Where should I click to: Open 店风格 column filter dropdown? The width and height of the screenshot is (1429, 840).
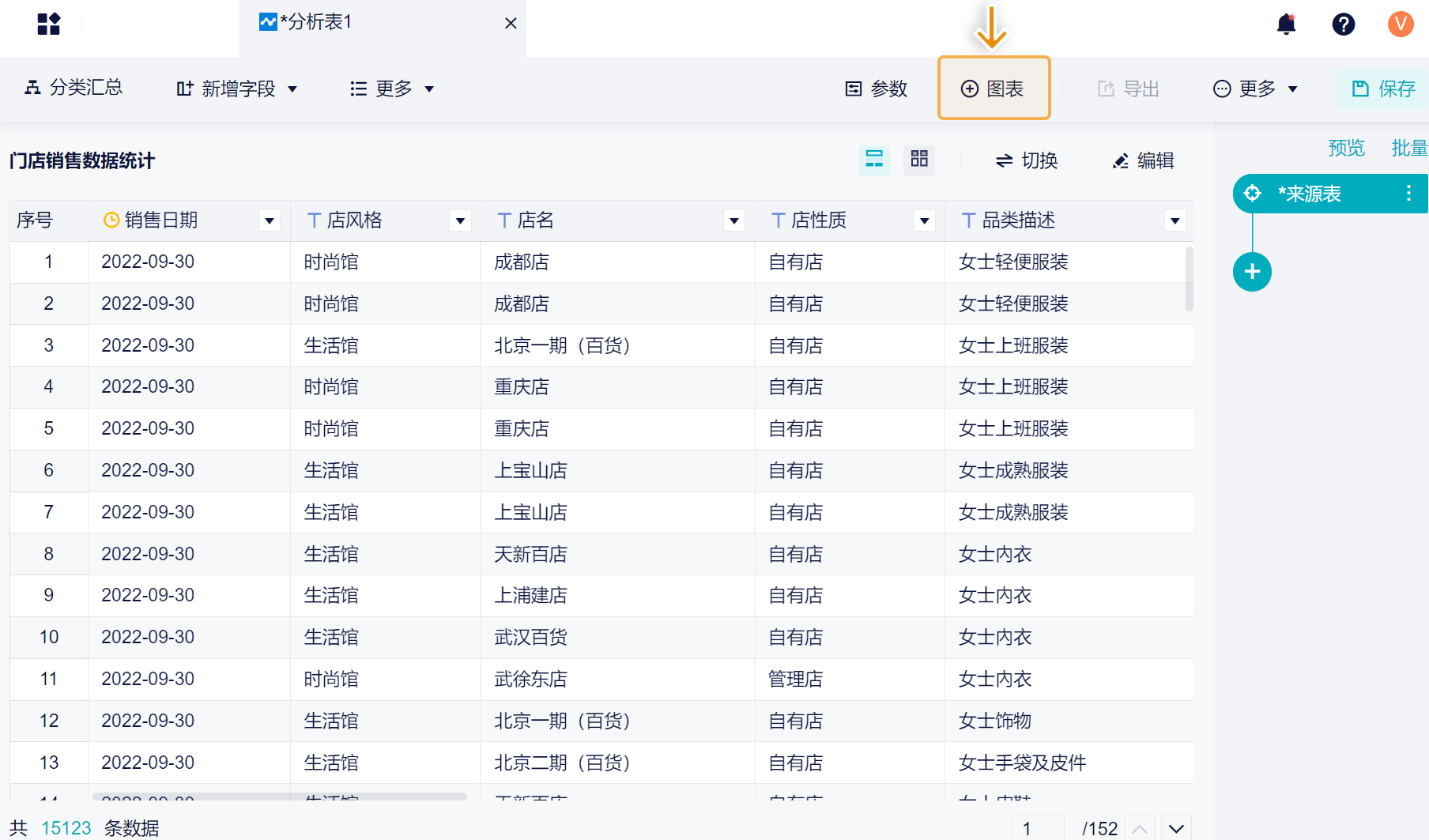click(x=460, y=220)
